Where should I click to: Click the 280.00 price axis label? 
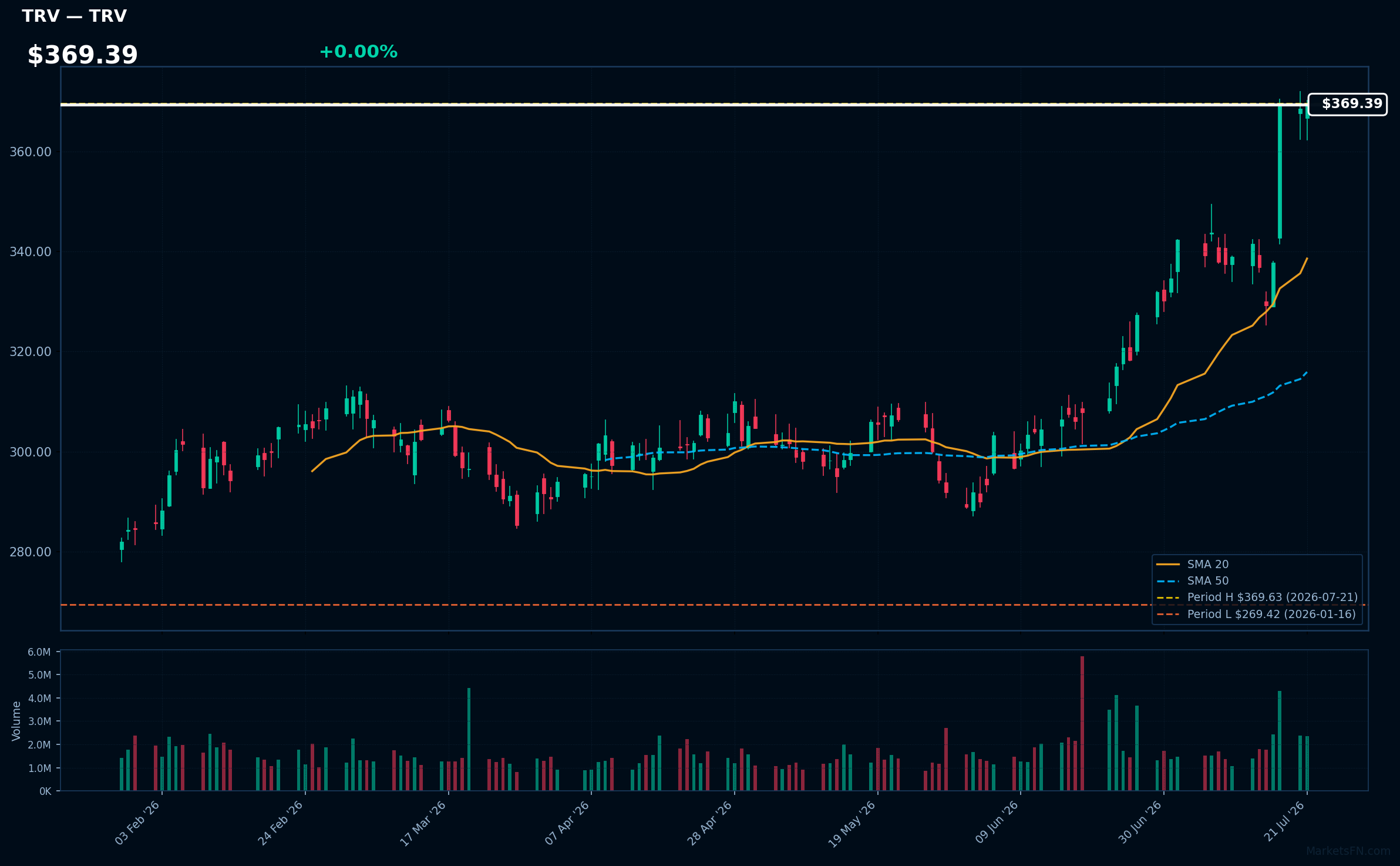(x=31, y=552)
